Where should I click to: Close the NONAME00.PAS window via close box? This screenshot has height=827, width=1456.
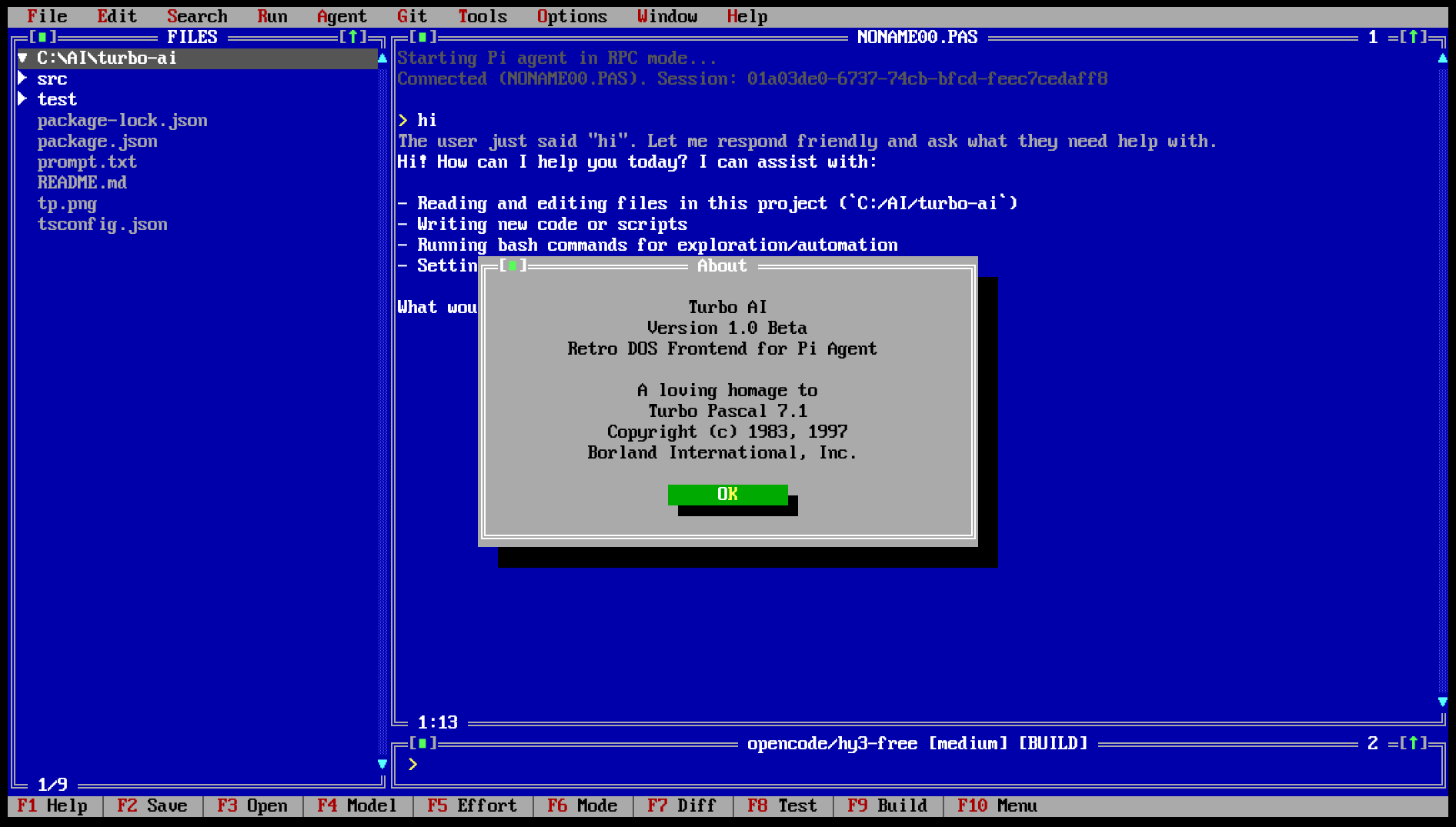422,37
